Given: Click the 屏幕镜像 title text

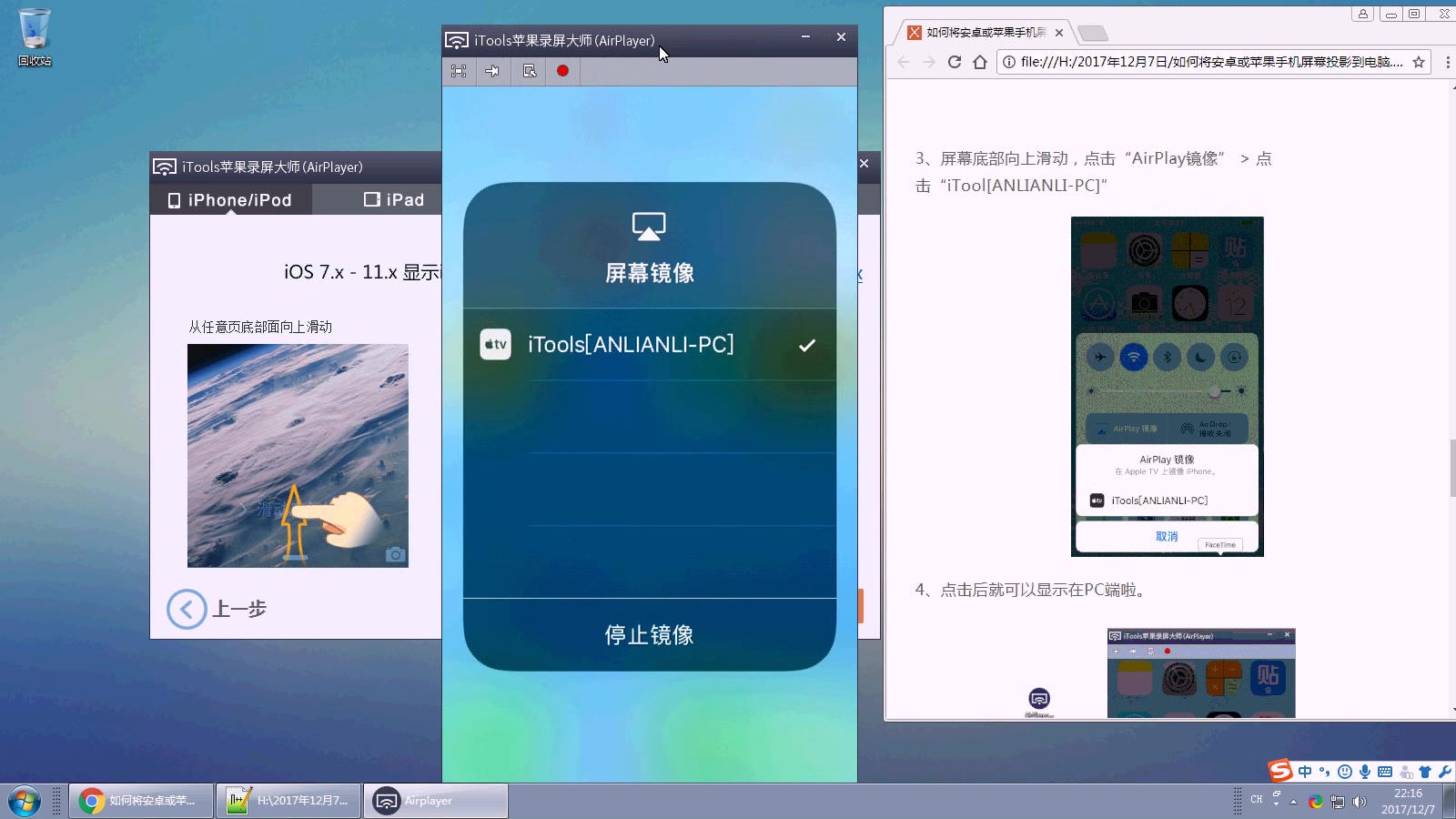Looking at the screenshot, I should coord(650,273).
